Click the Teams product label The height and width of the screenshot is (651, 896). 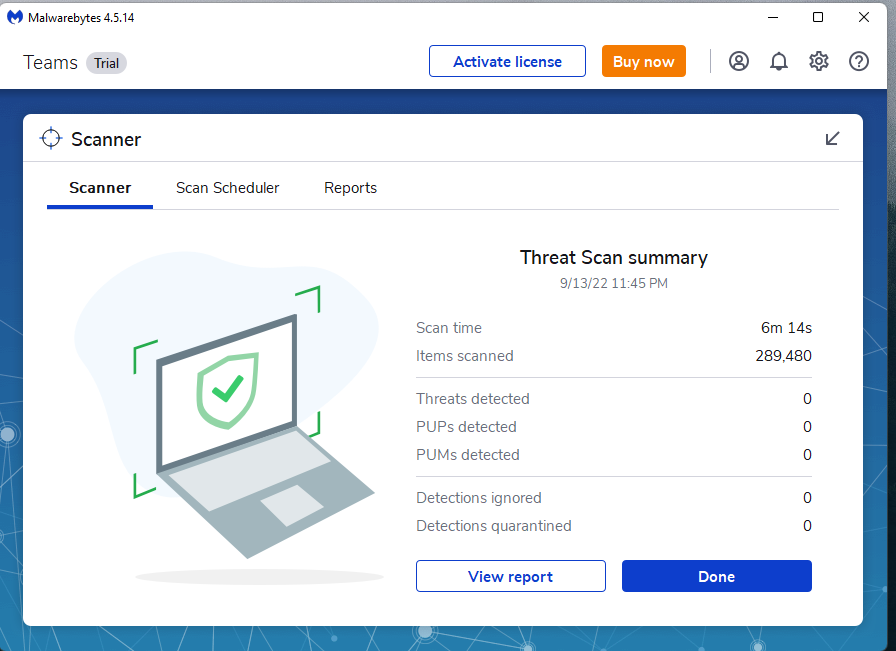click(x=50, y=62)
